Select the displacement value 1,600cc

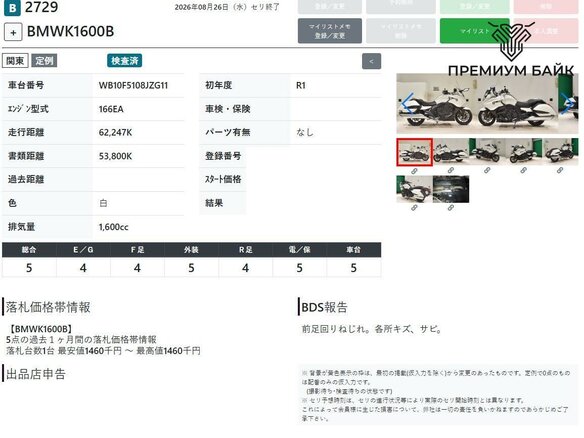[x=114, y=227]
